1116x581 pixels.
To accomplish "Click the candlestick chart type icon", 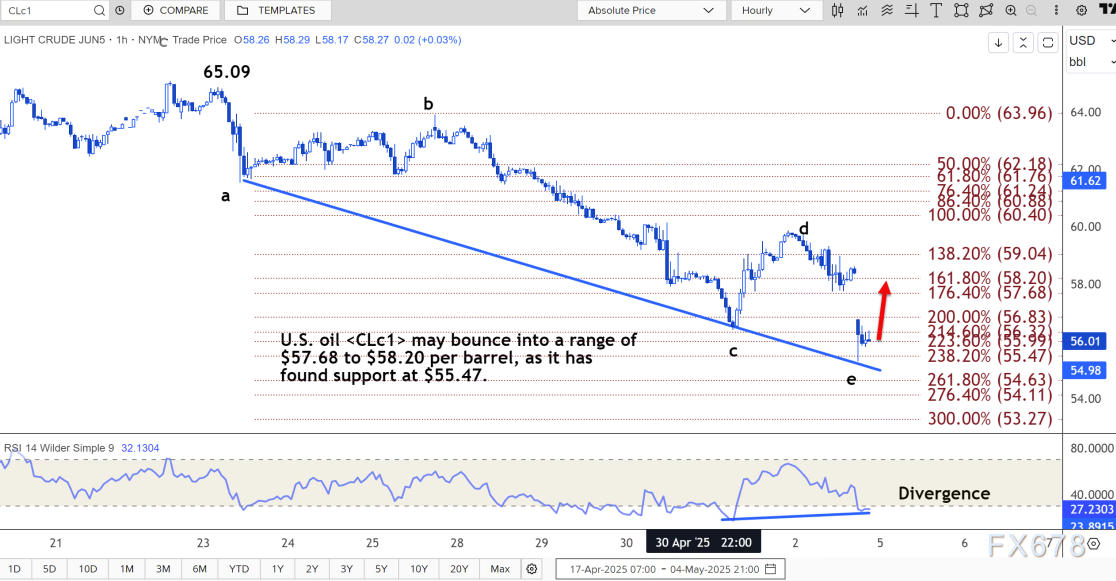I will coord(837,10).
